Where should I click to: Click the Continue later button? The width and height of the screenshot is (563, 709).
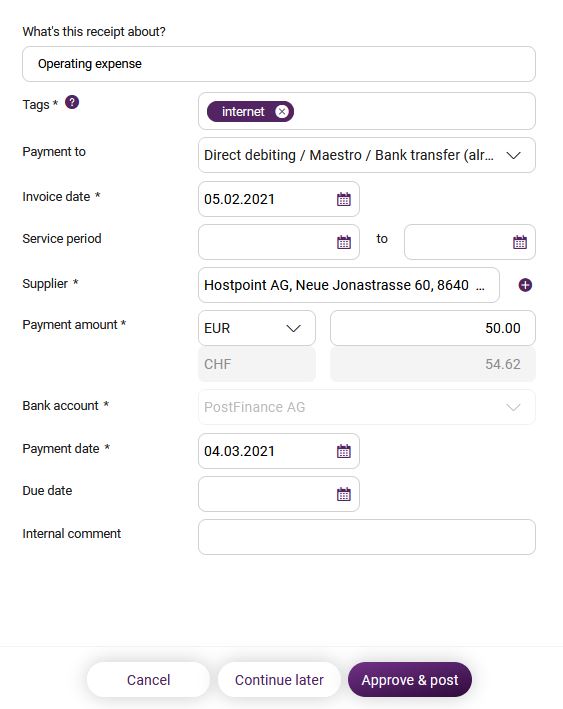click(279, 680)
